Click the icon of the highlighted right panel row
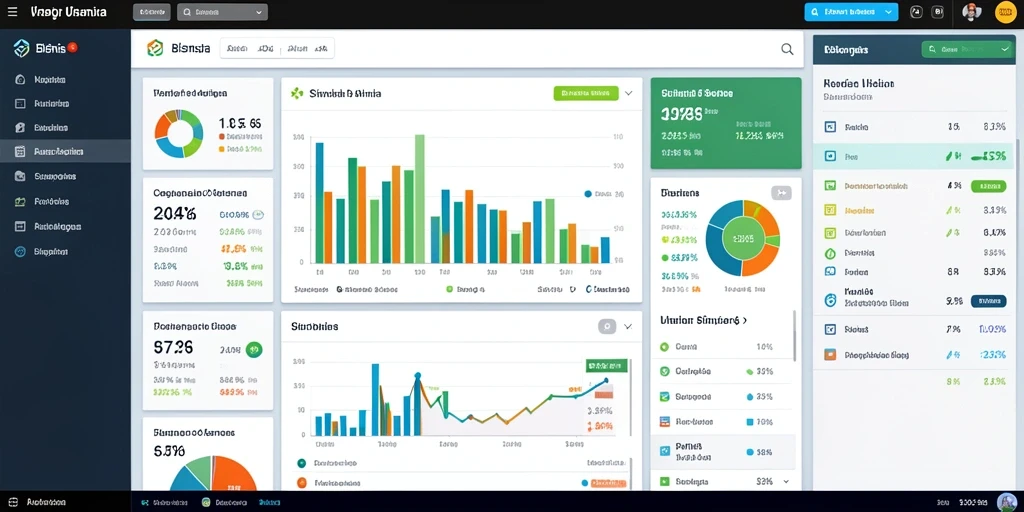 [x=830, y=157]
